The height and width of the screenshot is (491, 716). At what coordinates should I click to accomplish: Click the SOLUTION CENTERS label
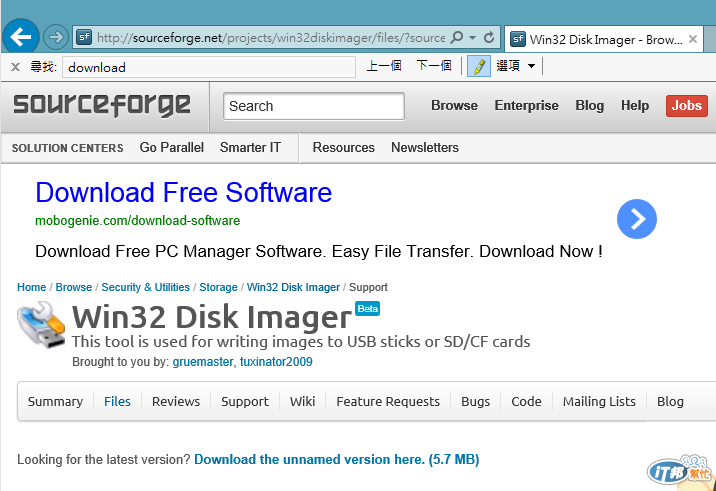tap(68, 148)
